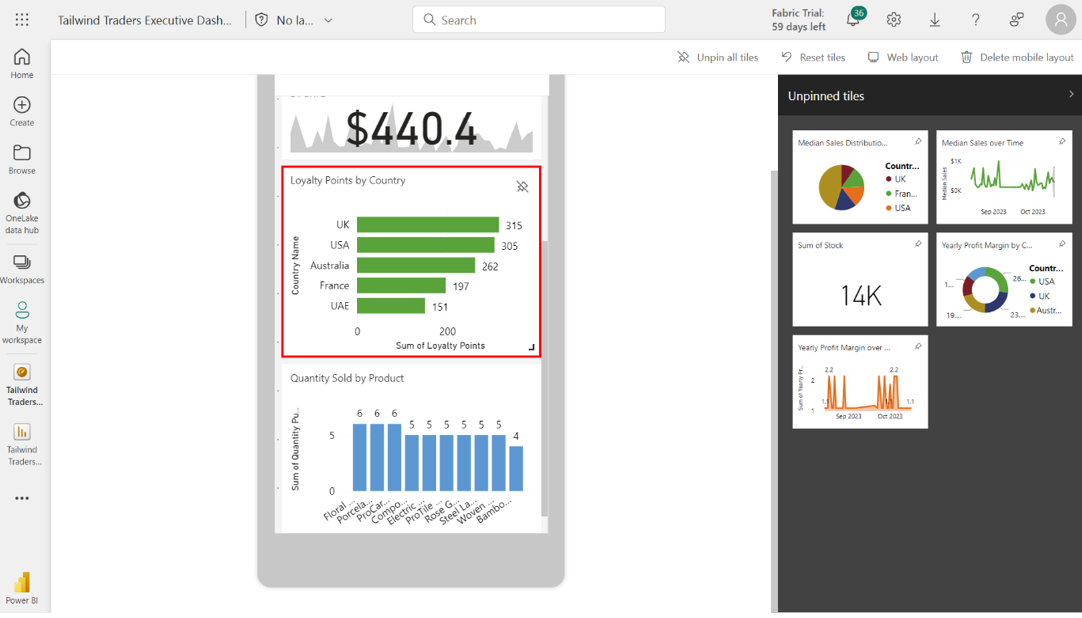Collapse the Unpinned tiles pane

click(x=1071, y=95)
